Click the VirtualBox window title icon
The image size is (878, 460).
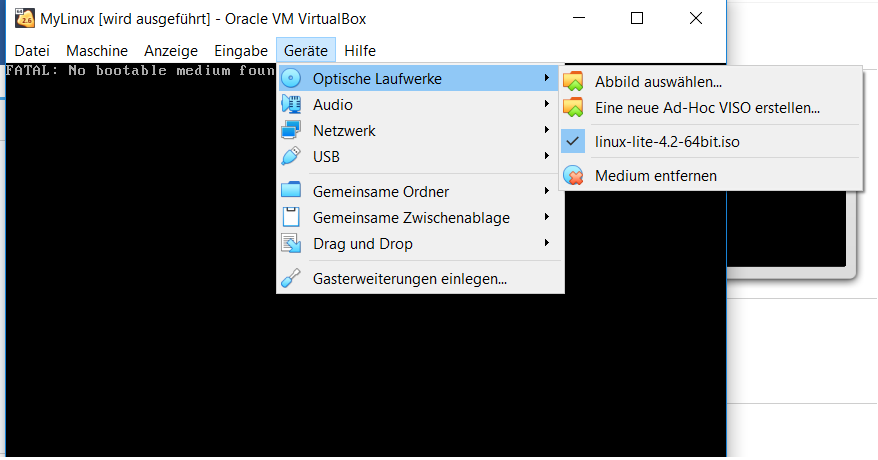[x=24, y=18]
